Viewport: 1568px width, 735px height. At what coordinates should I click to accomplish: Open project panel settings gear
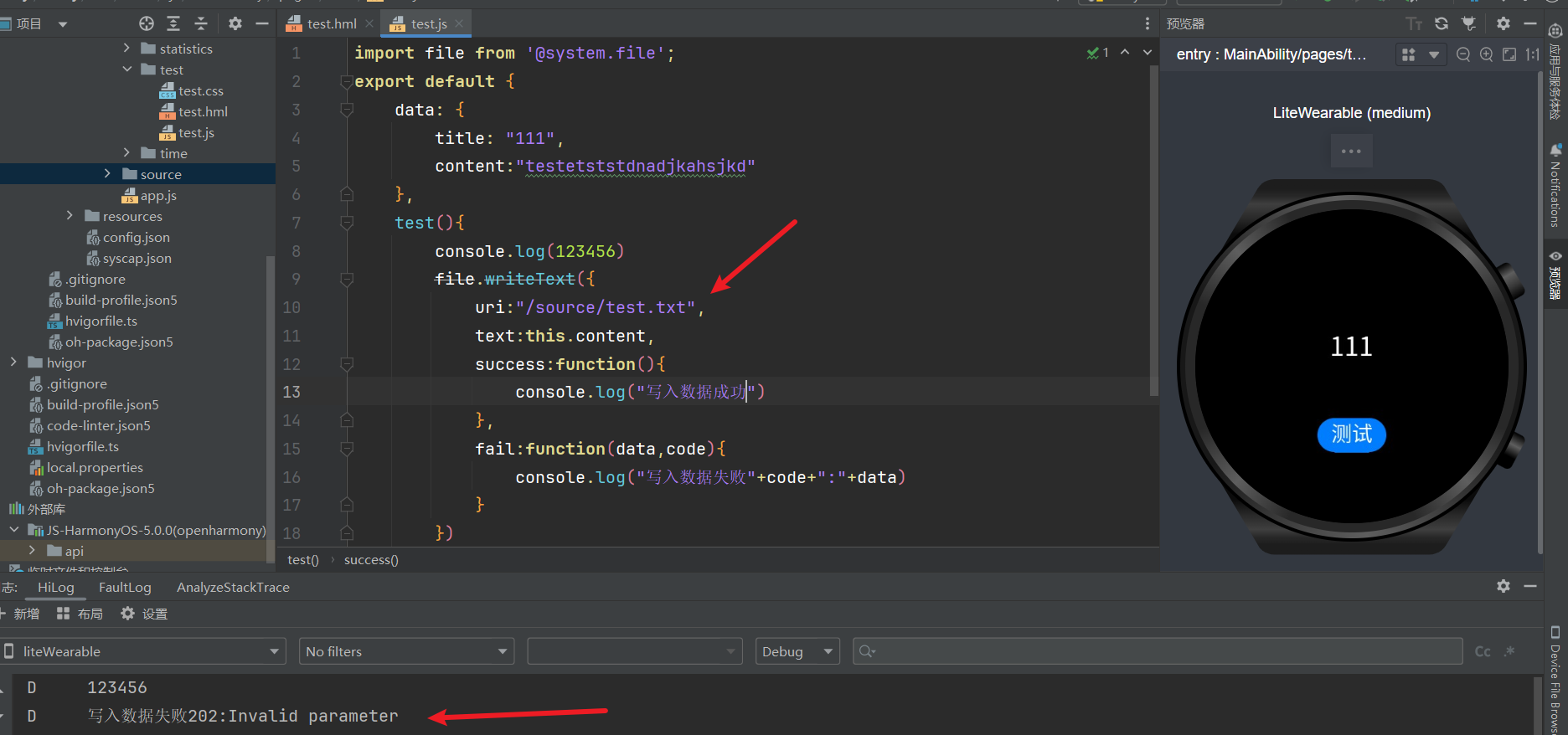pos(235,23)
